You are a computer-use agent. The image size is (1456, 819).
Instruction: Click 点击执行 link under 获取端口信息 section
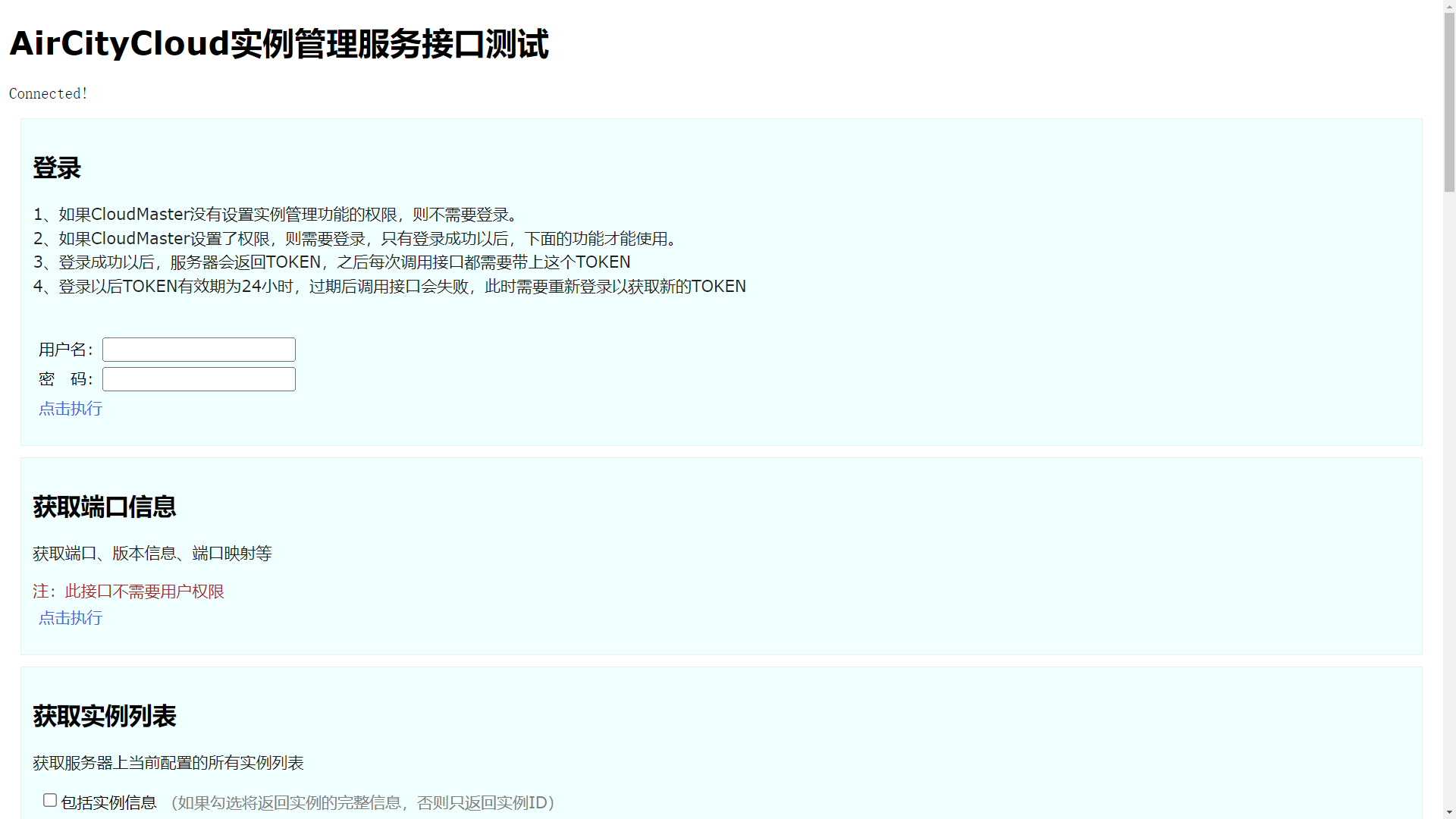click(x=71, y=618)
